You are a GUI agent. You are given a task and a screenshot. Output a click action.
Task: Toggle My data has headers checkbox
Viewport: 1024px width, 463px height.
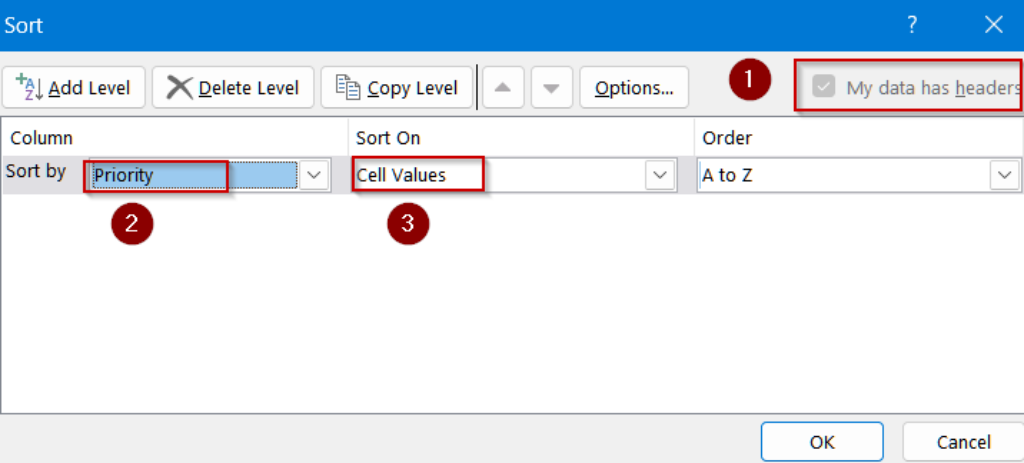tap(824, 87)
